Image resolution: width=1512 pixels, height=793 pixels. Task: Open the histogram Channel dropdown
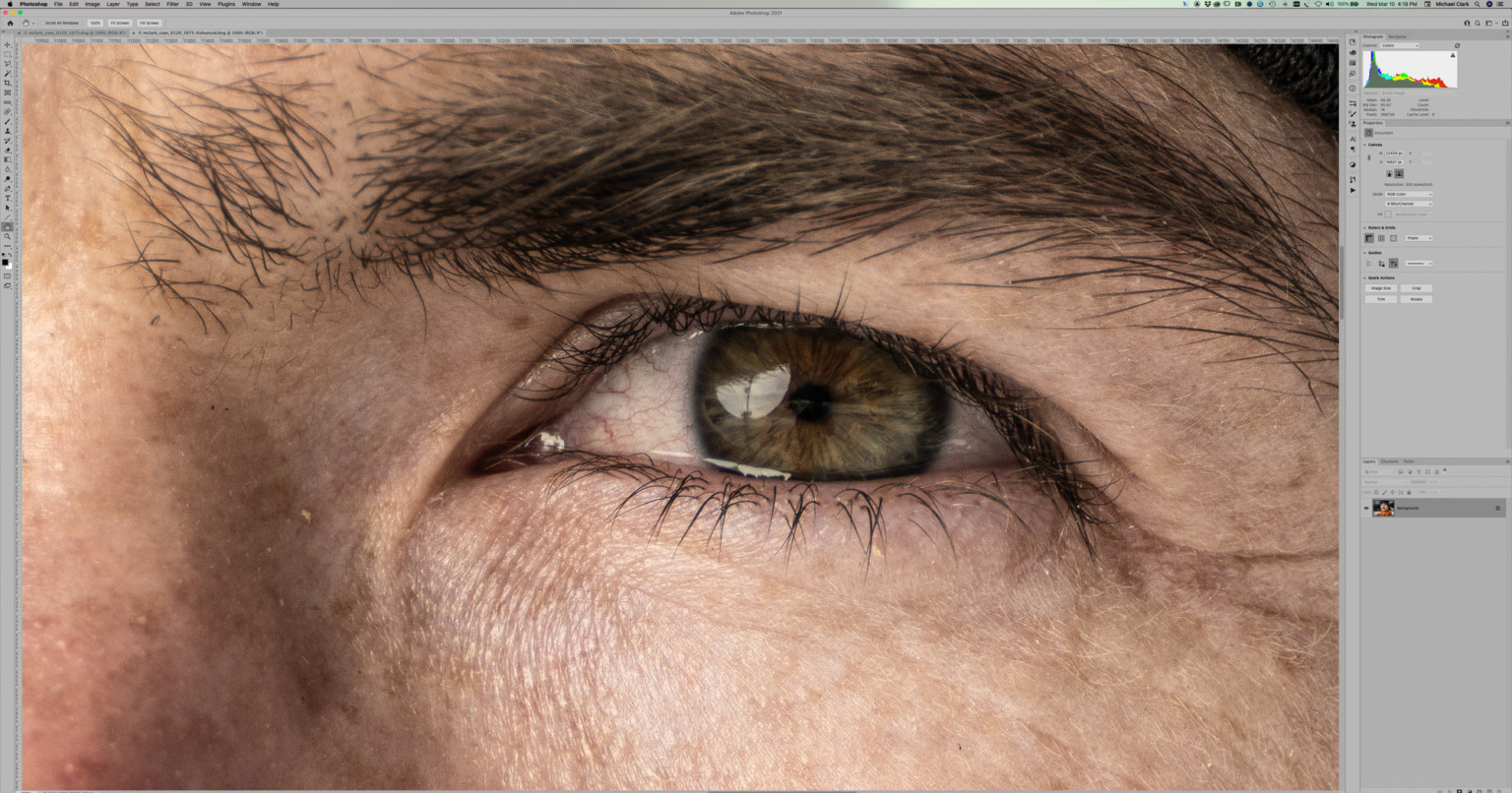coord(1399,45)
